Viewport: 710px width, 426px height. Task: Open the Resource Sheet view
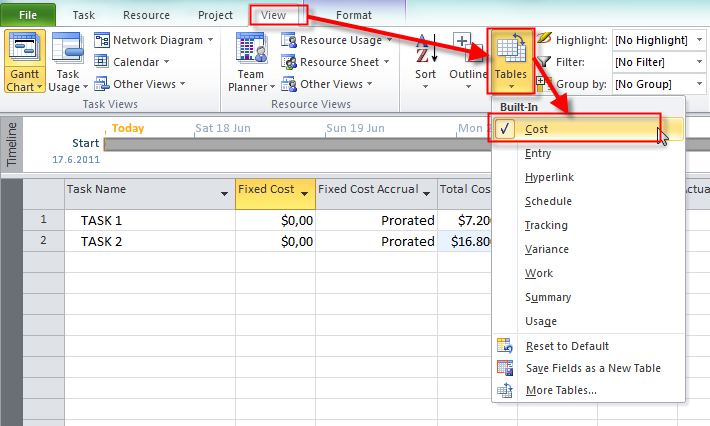[x=334, y=62]
